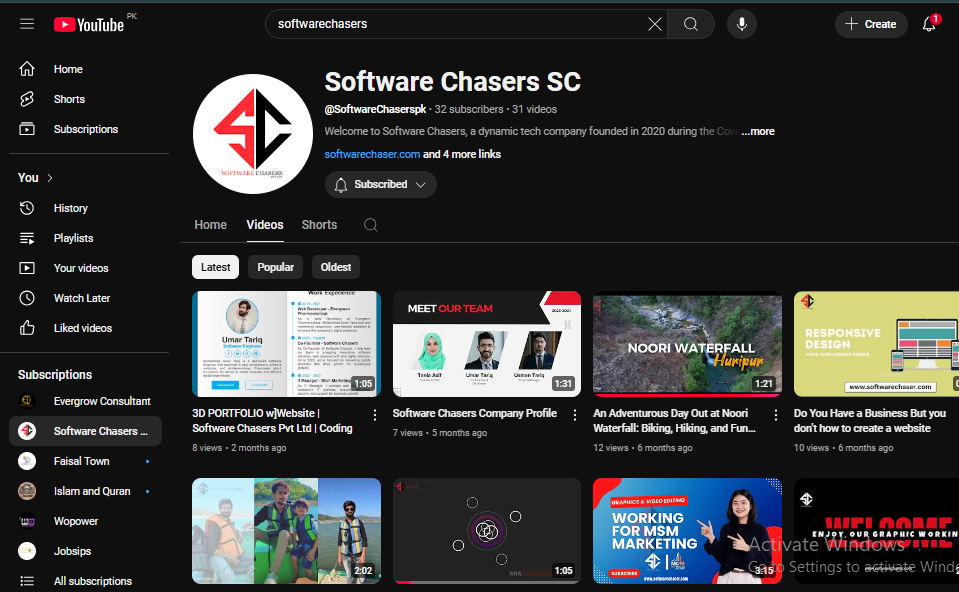Expand the You section chevron
Viewport: 959px width, 592px height.
click(x=50, y=178)
